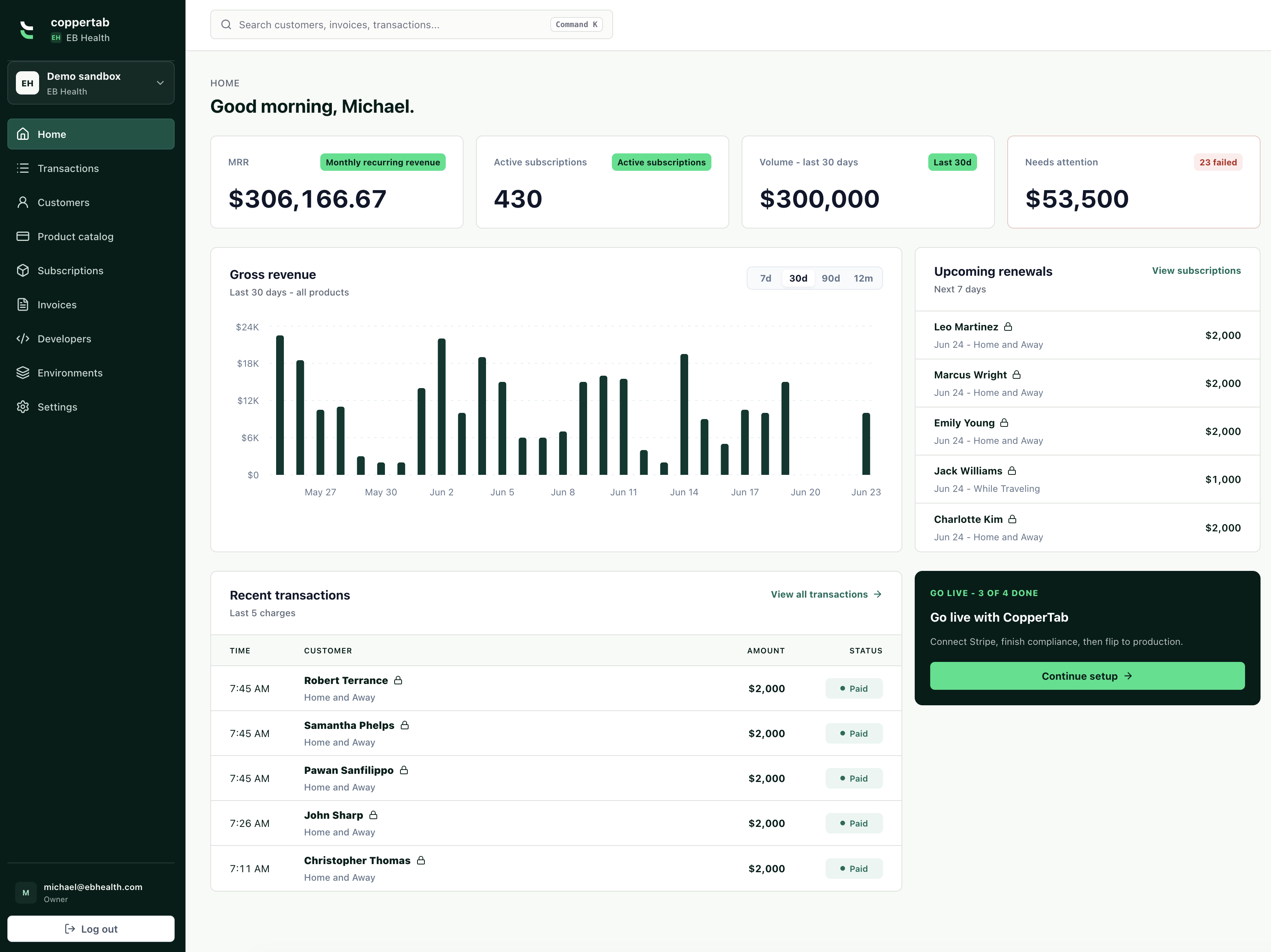Click the lock icon beside Leo Martinez

point(1008,326)
